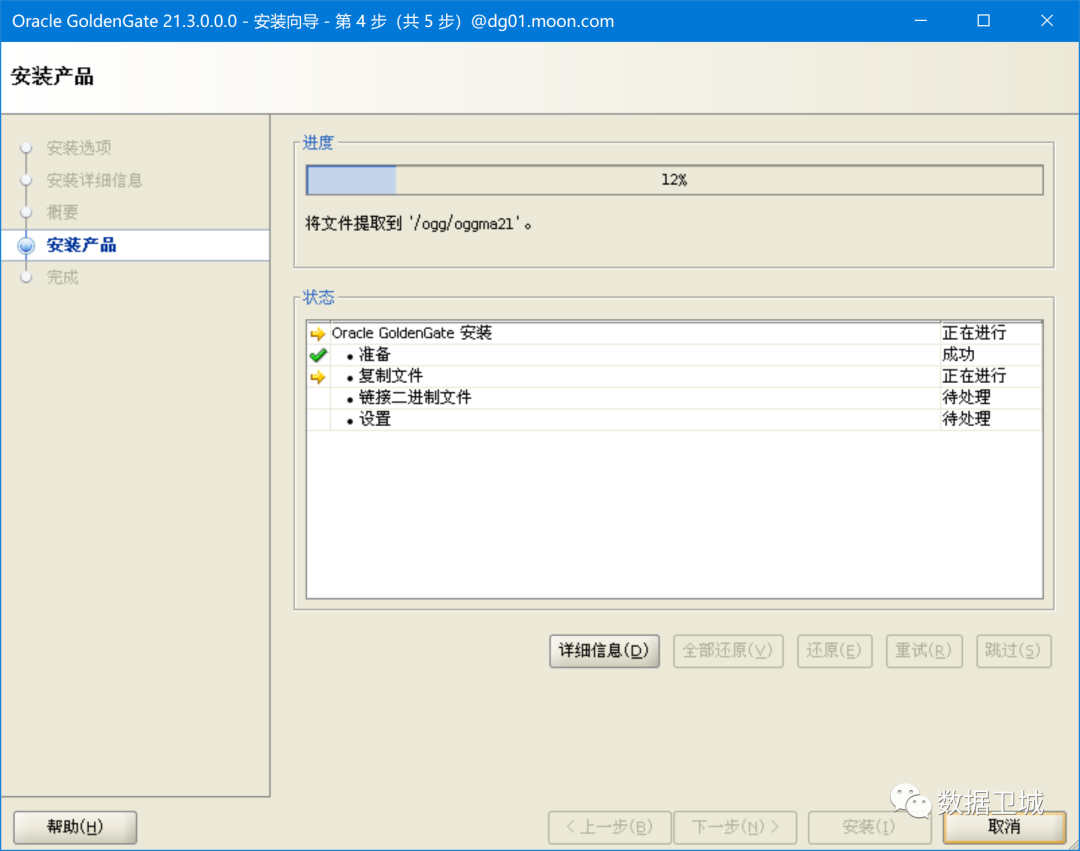Click the 还原(E) button
Image resolution: width=1080 pixels, height=851 pixels.
click(x=834, y=651)
